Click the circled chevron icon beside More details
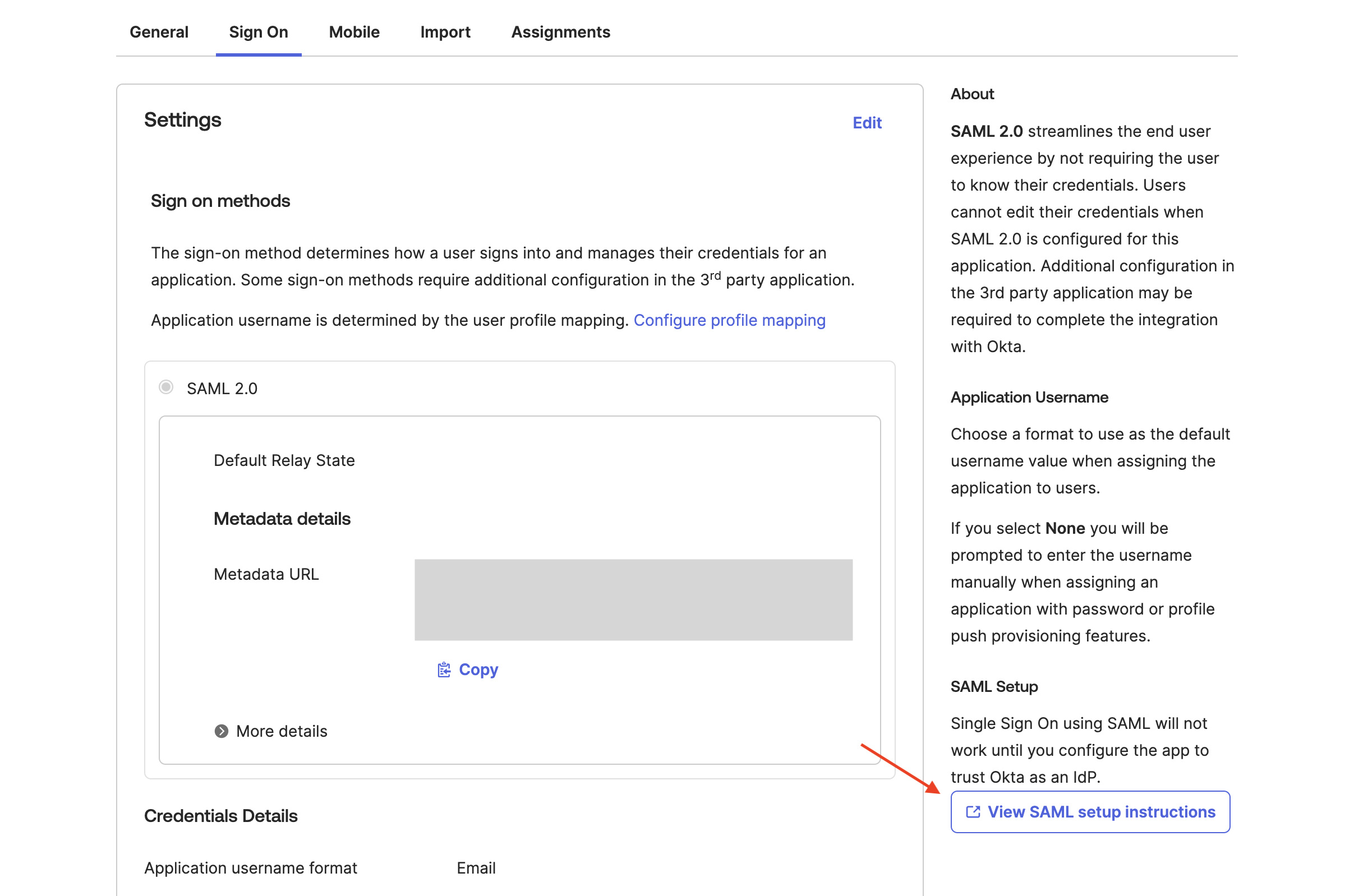Viewport: 1354px width, 896px height. point(221,731)
